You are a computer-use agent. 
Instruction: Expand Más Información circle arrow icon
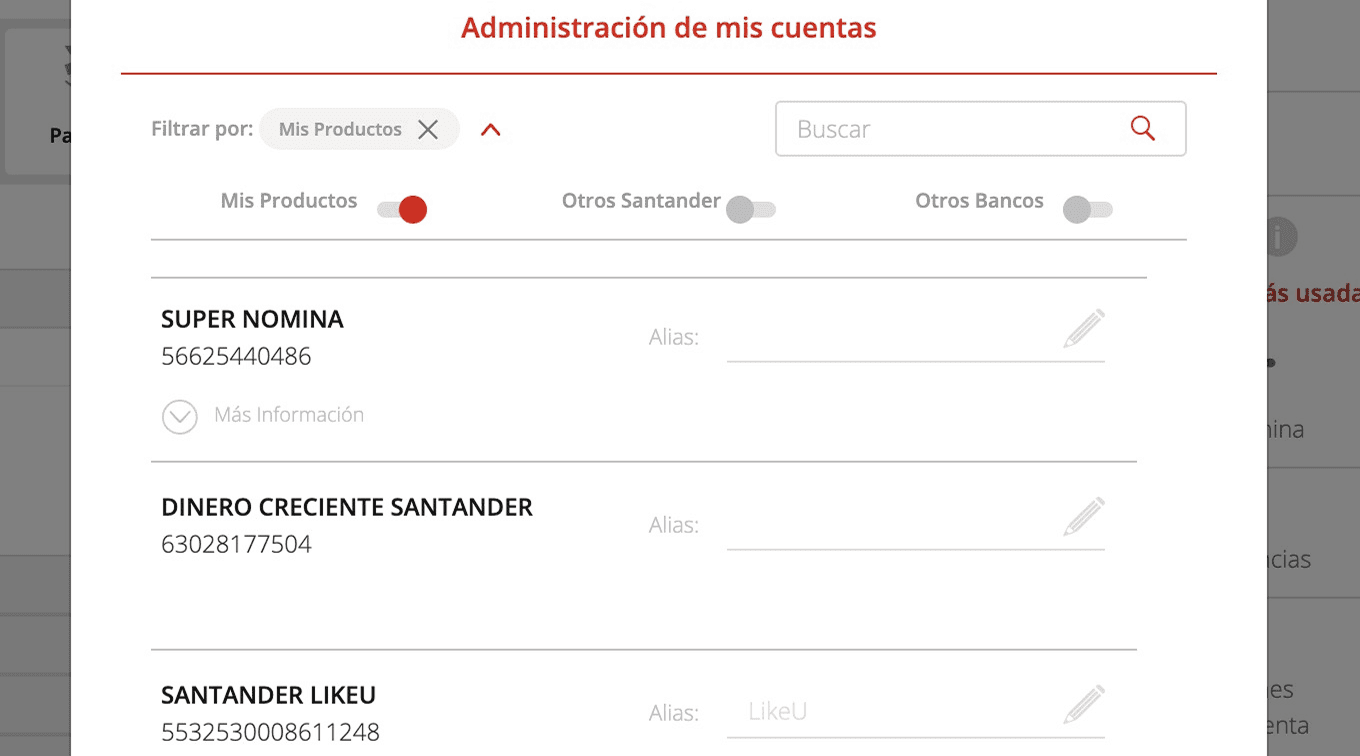click(180, 416)
